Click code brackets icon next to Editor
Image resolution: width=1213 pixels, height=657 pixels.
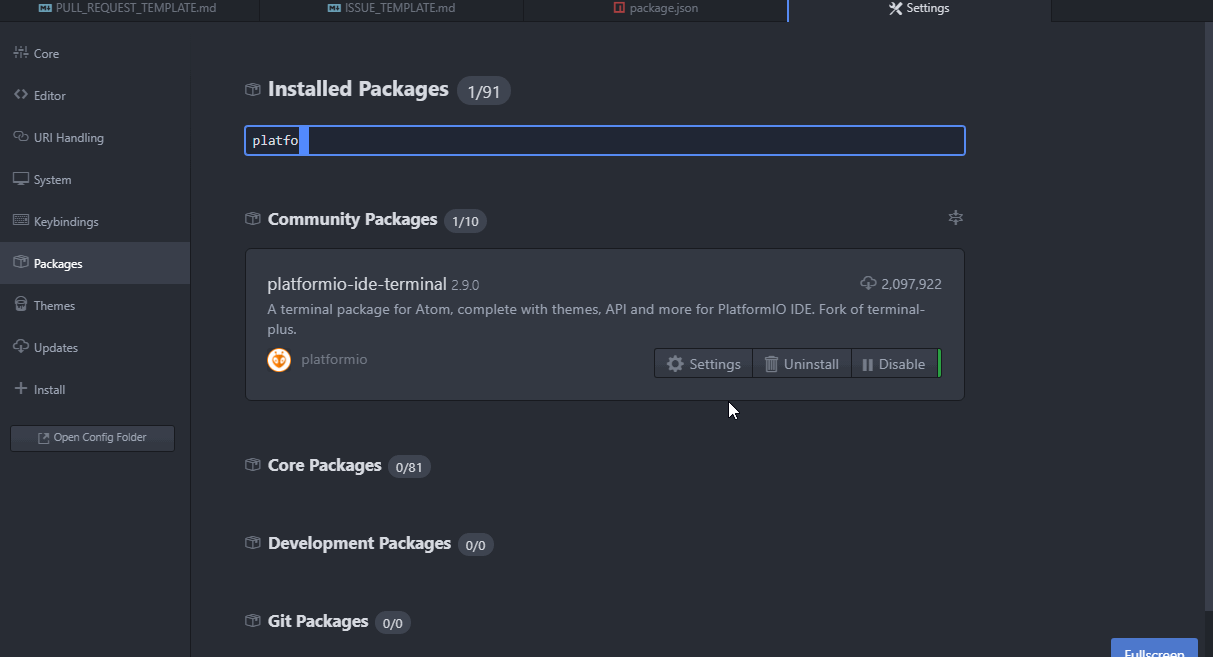pyautogui.click(x=20, y=95)
